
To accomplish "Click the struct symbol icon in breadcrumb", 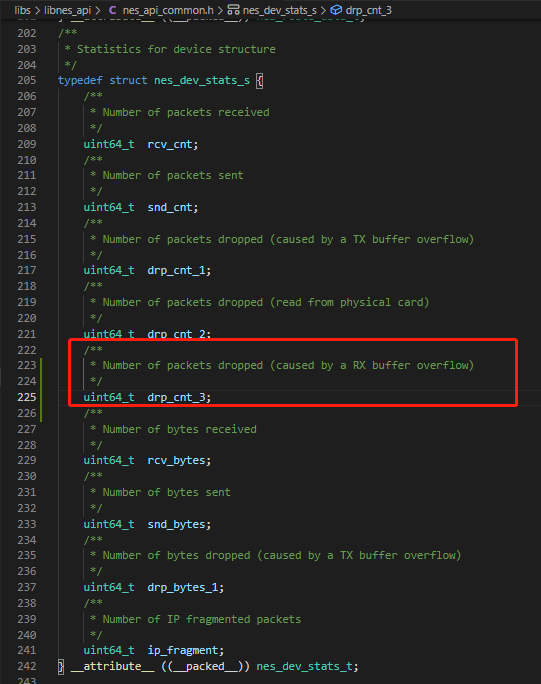I will [x=233, y=10].
